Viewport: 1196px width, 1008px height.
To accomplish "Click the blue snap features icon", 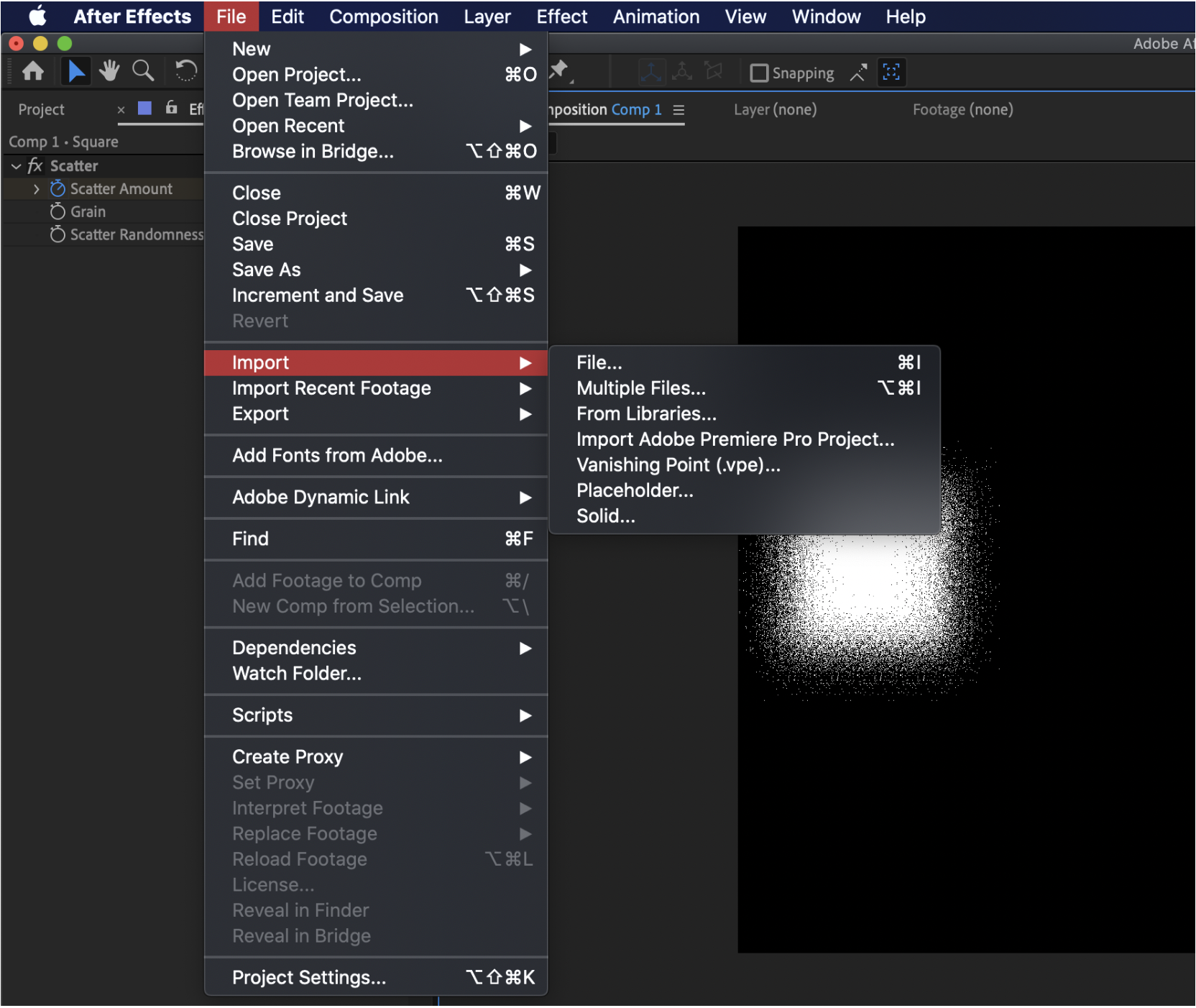I will [x=891, y=72].
